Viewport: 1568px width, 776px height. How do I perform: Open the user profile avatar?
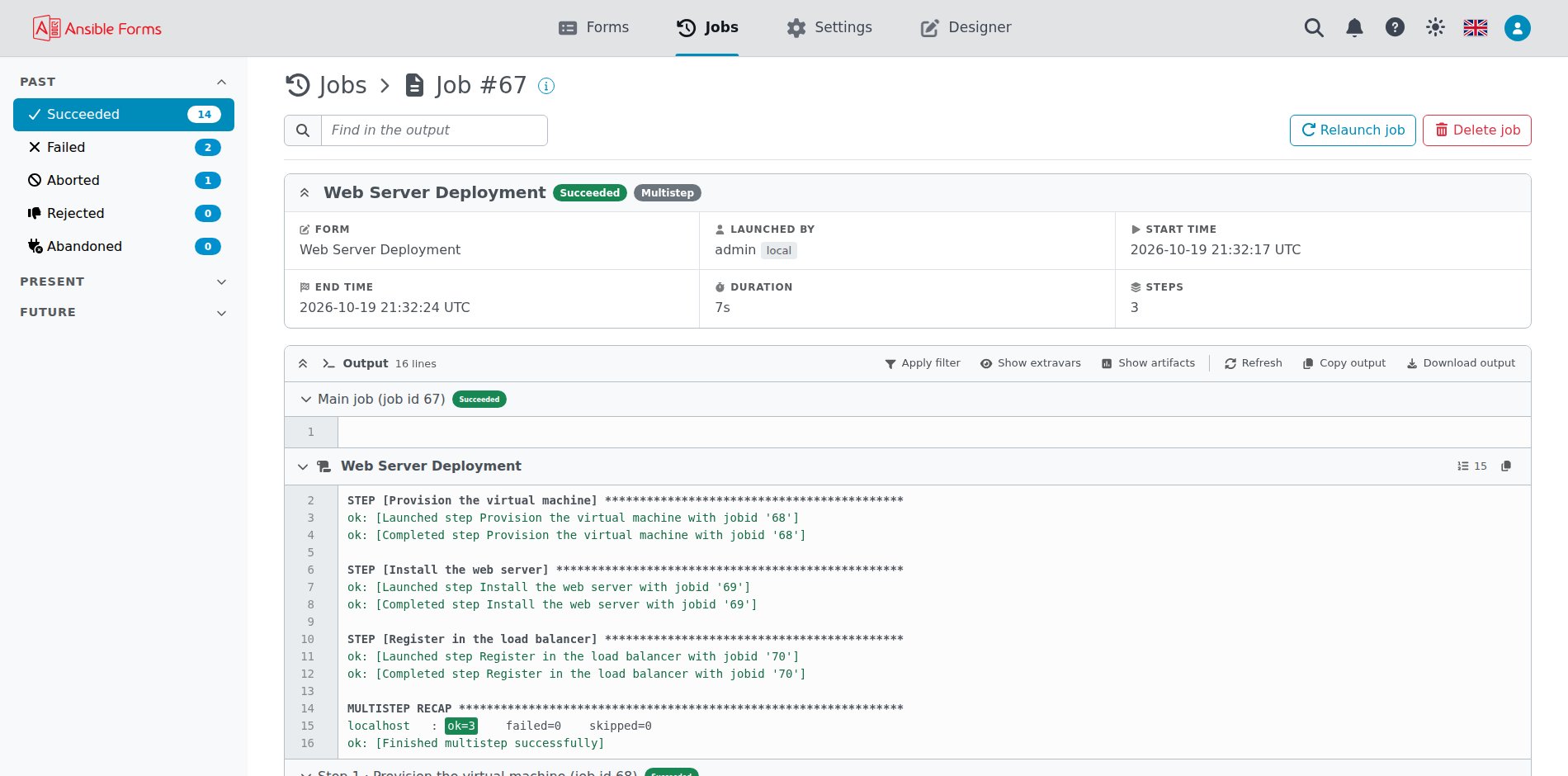[x=1517, y=28]
